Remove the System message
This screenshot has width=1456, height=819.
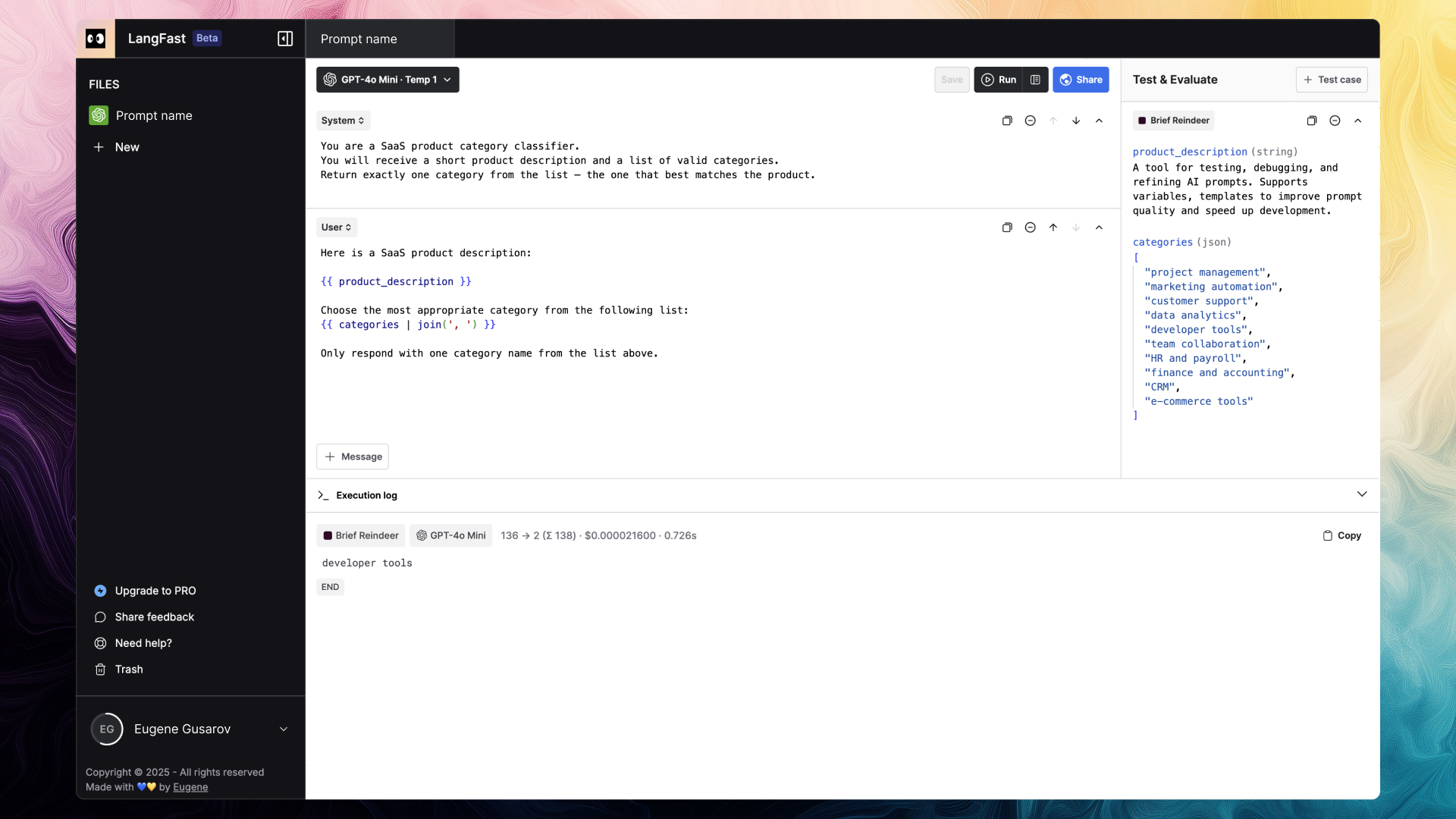(1030, 121)
